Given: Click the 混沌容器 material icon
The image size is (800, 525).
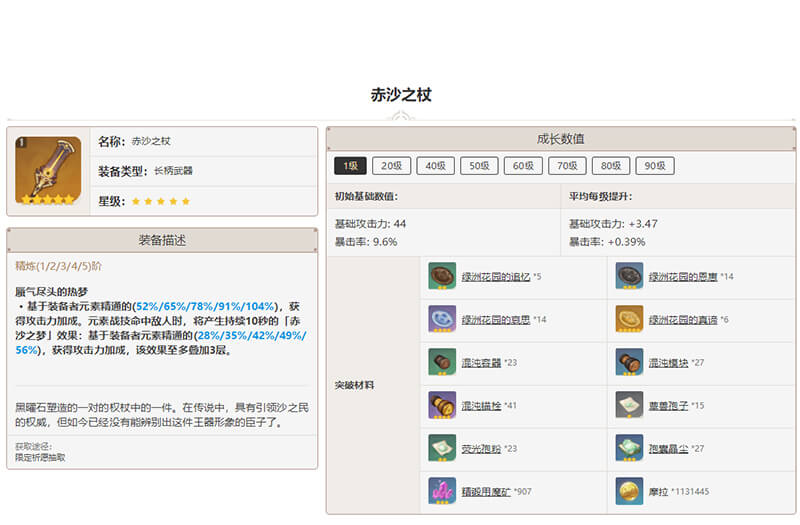Looking at the screenshot, I should (x=442, y=362).
